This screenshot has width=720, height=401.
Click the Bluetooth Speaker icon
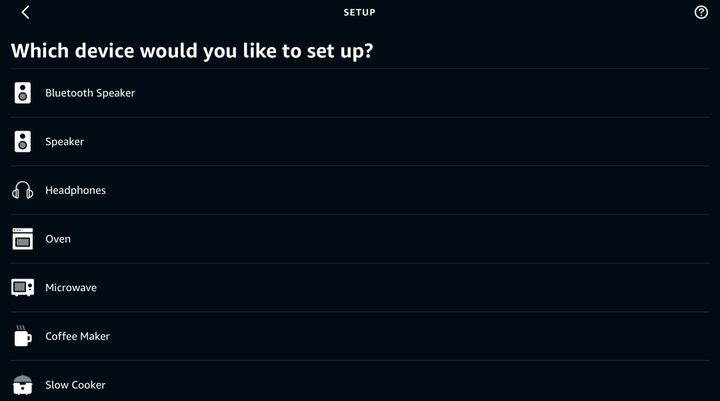click(22, 93)
